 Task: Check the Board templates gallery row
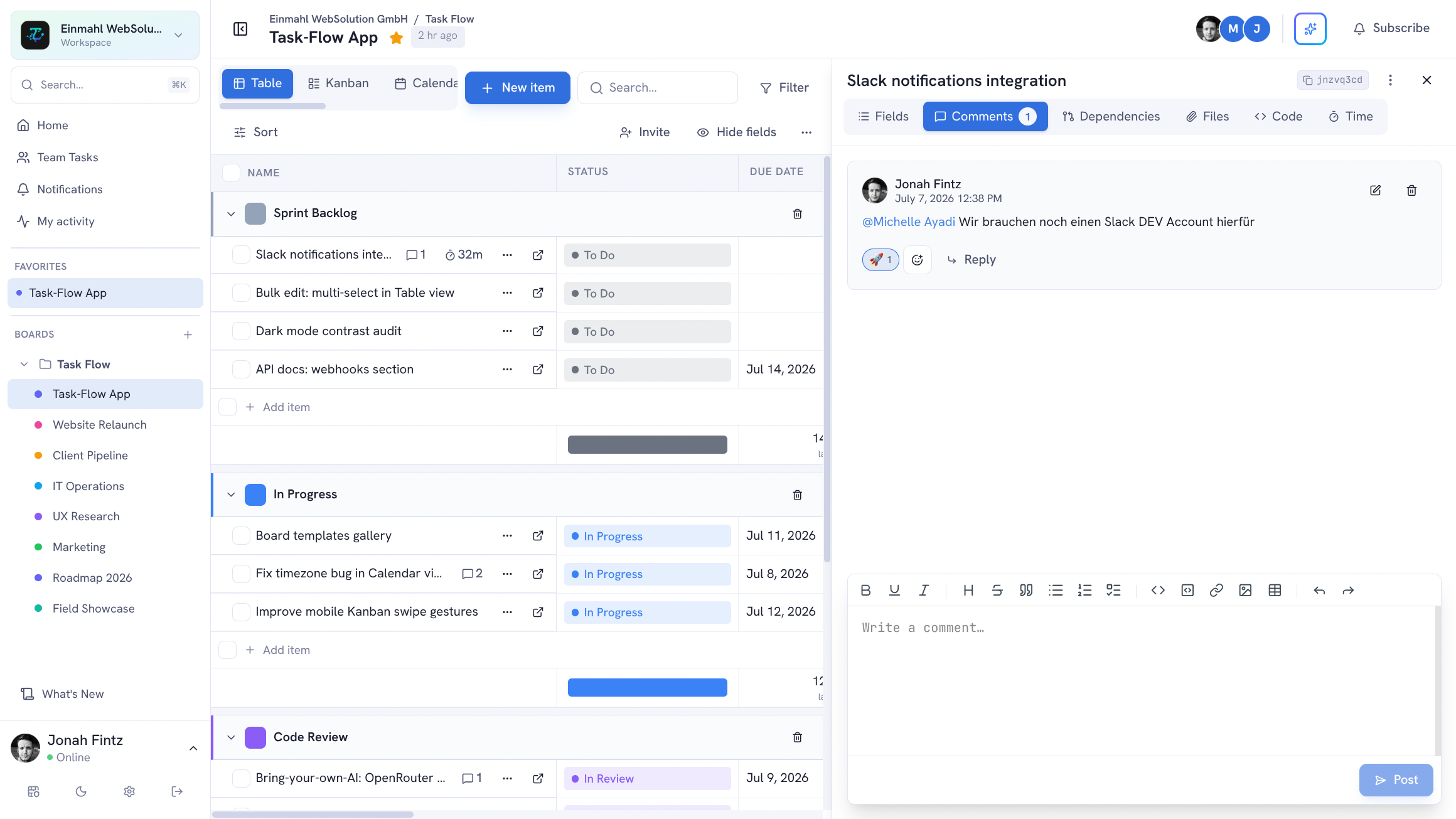click(x=241, y=536)
